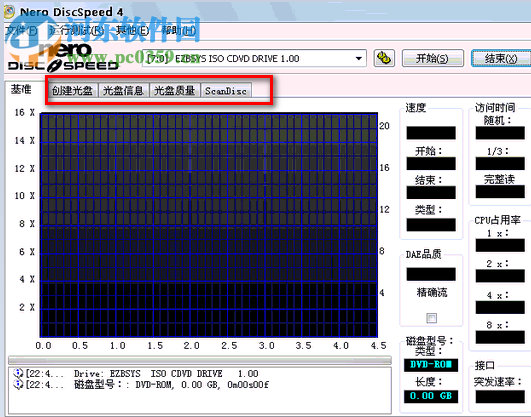
Task: Open the 帮助(H) menu
Action: (x=178, y=31)
